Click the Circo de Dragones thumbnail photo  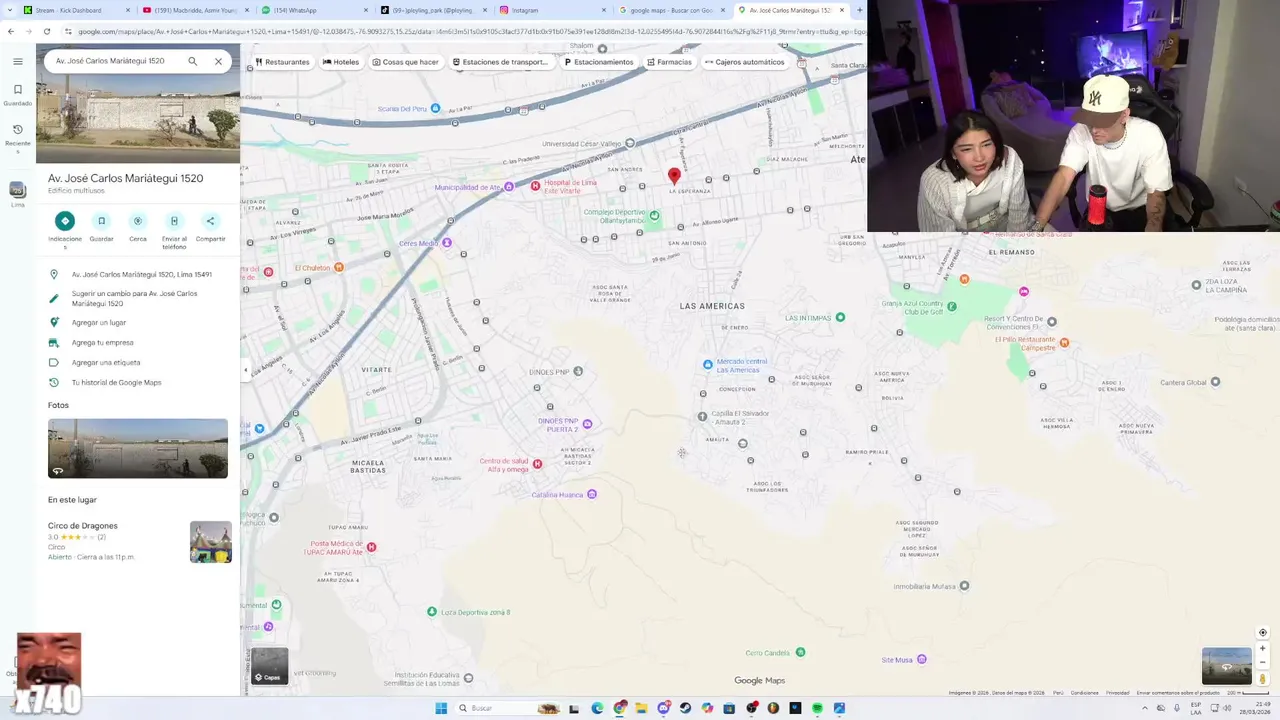pyautogui.click(x=211, y=542)
